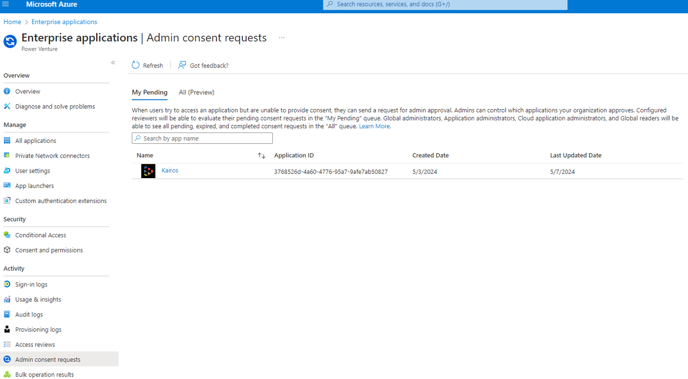Viewport: 688px width, 379px height.
Task: Click the User settings icon
Action: (x=7, y=171)
